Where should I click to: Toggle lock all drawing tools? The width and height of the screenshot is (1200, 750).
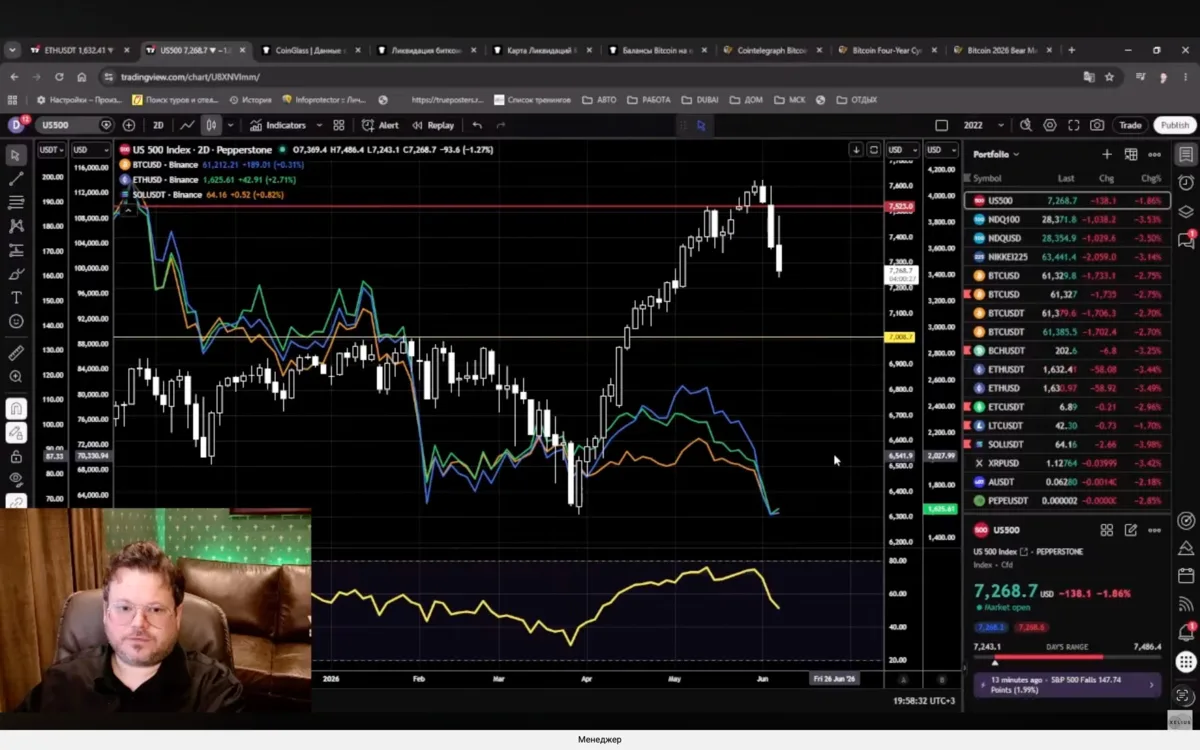click(x=16, y=457)
